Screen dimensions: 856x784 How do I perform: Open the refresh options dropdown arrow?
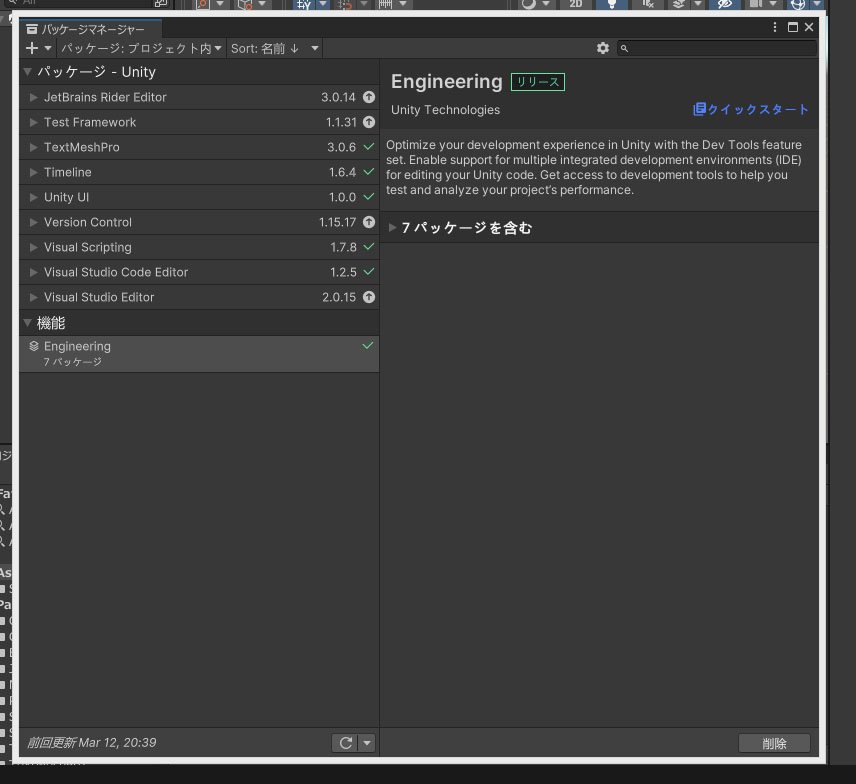pyautogui.click(x=367, y=743)
